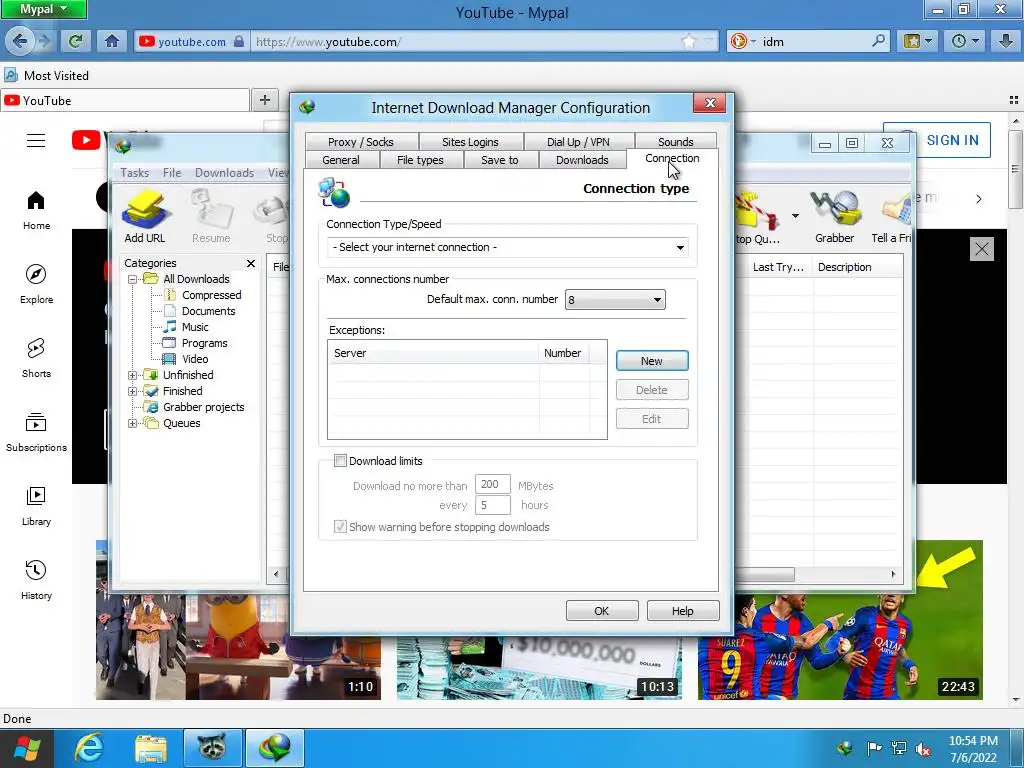
Task: Open the browser bookmarks menu icon
Action: tap(917, 41)
